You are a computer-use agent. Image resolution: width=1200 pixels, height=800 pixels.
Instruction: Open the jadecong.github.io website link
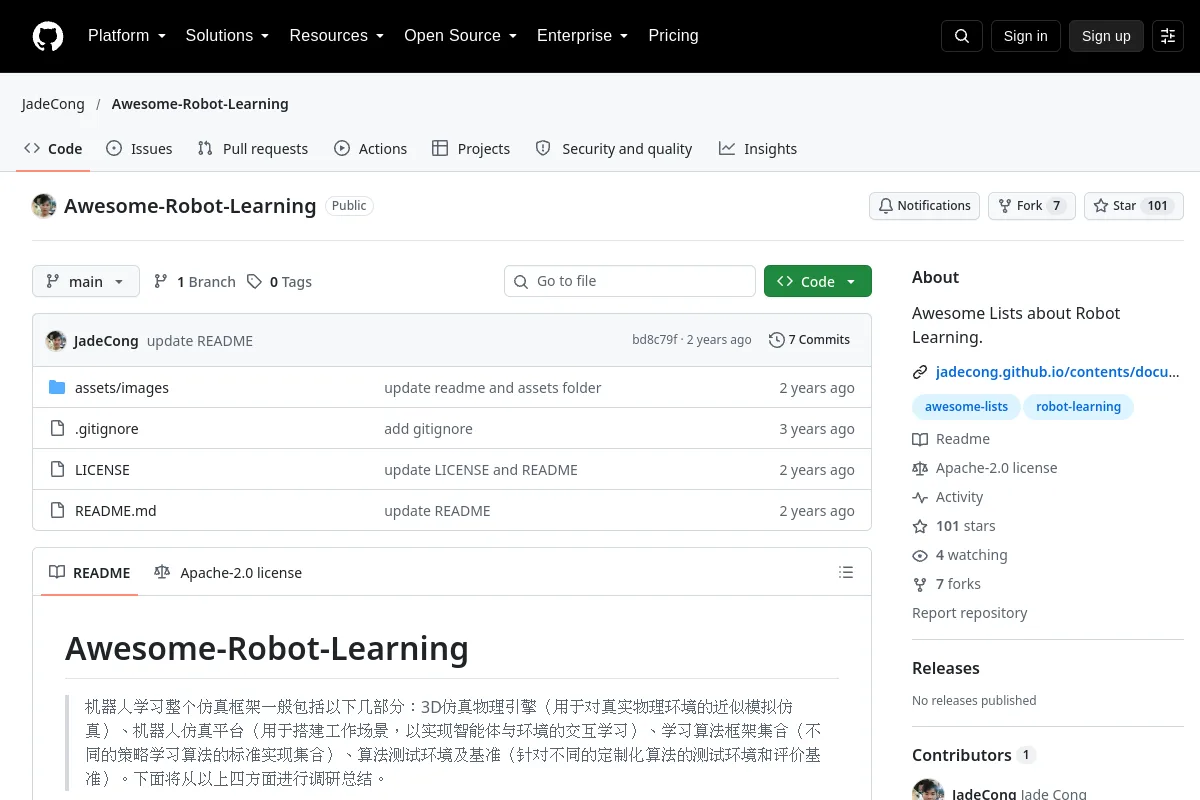point(1058,372)
